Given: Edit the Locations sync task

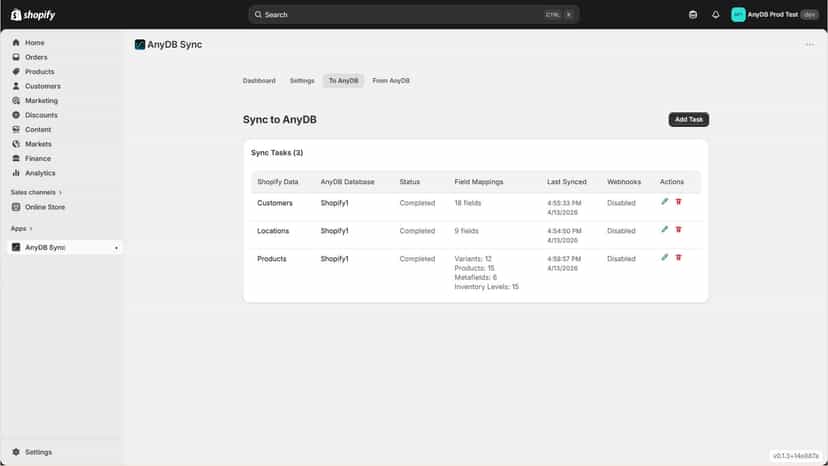Looking at the screenshot, I should point(664,230).
